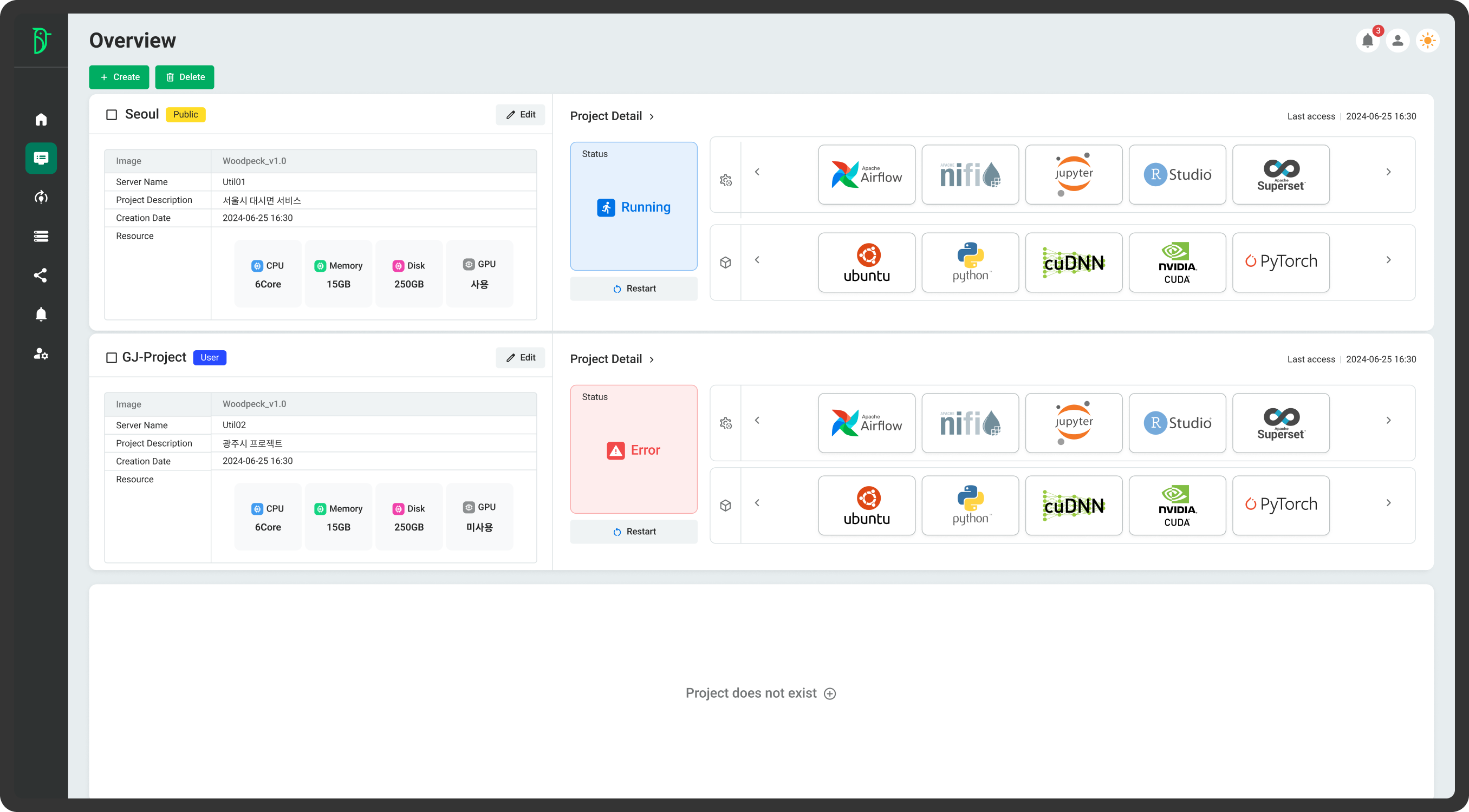Click the green Delete button
The image size is (1469, 812).
[x=185, y=77]
